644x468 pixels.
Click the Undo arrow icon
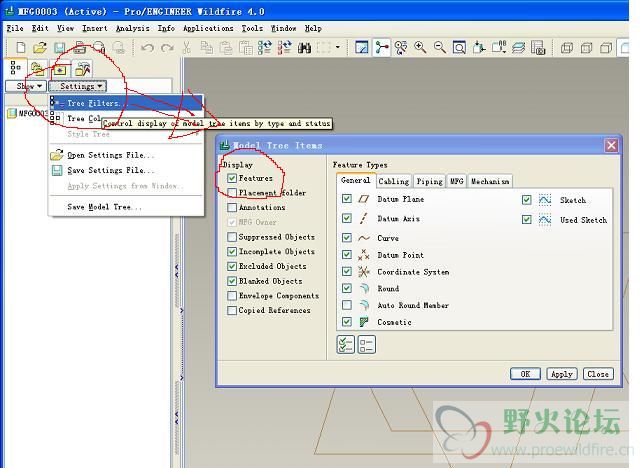tap(147, 48)
